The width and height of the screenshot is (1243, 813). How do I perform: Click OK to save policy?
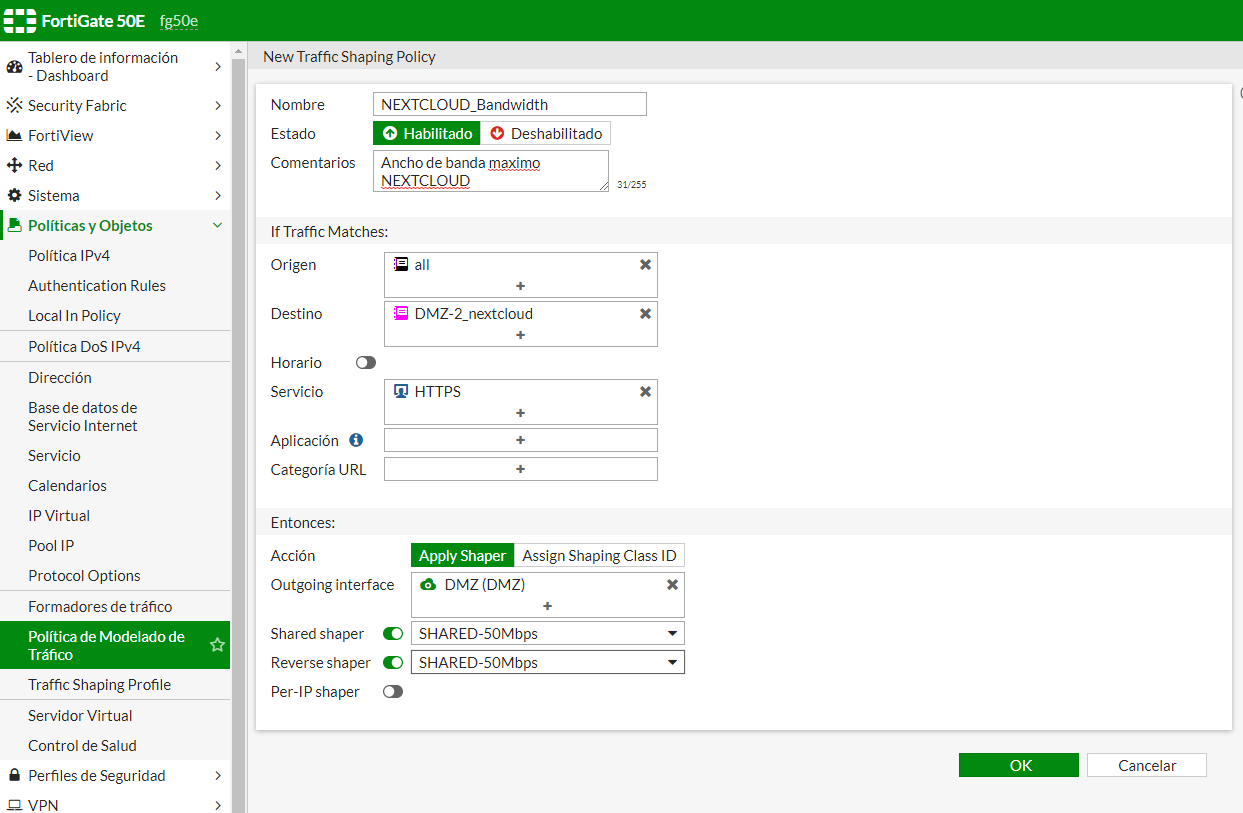pos(1019,765)
